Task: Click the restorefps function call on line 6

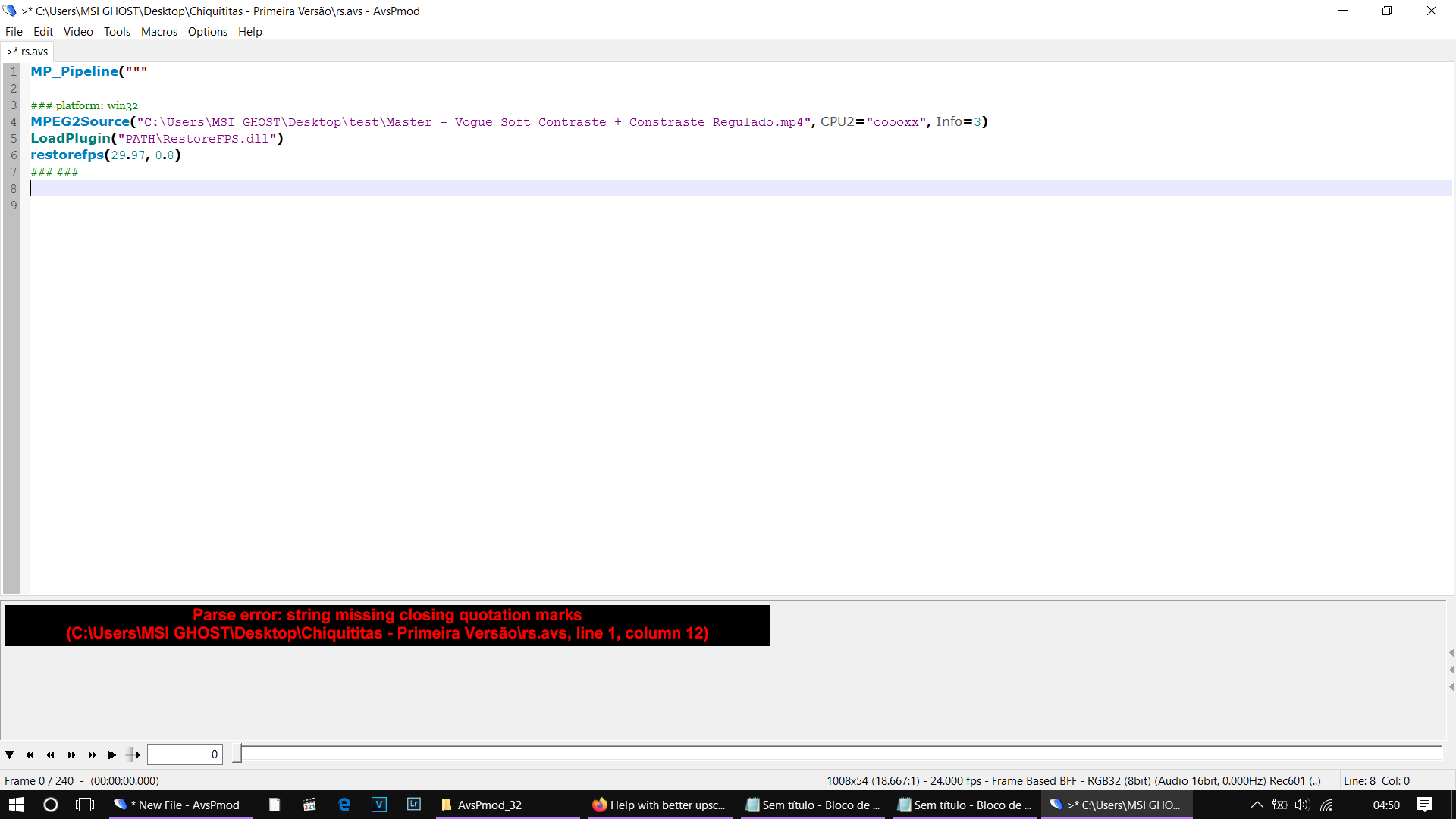Action: click(x=105, y=155)
